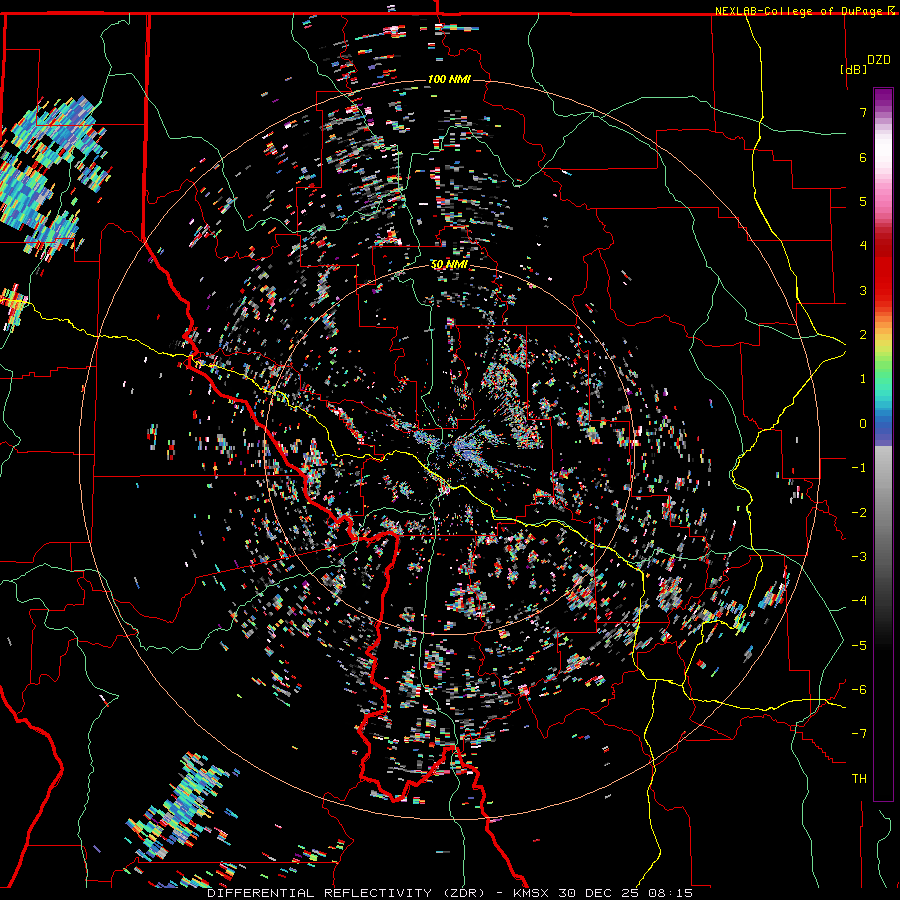Click the 7 value on color scale

(863, 112)
